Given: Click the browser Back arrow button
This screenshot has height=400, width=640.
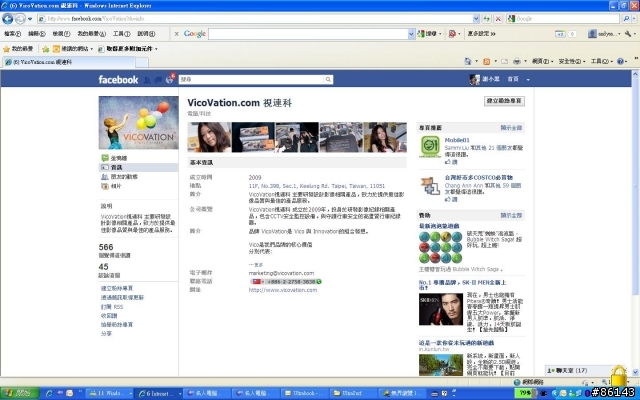Looking at the screenshot, I should coord(7,18).
